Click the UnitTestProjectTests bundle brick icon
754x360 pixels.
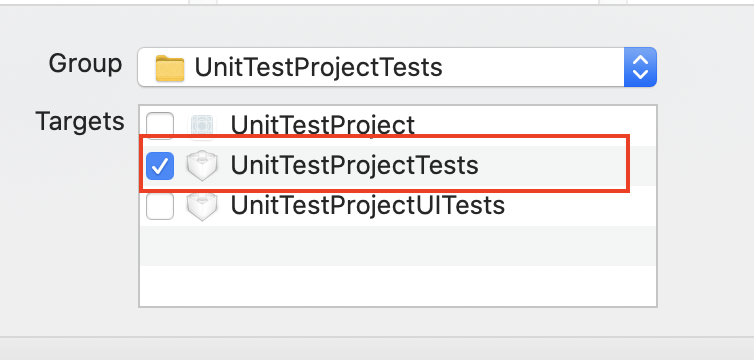point(202,166)
